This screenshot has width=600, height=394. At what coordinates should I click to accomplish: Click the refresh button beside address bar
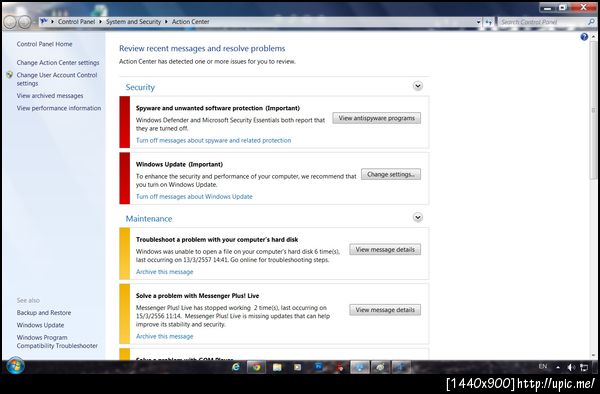coord(489,22)
